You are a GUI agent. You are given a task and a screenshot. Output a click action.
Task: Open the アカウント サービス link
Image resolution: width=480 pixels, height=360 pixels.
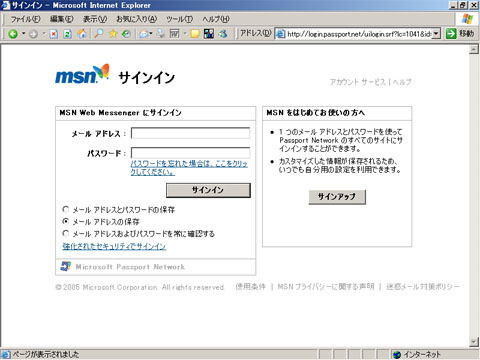pyautogui.click(x=357, y=82)
